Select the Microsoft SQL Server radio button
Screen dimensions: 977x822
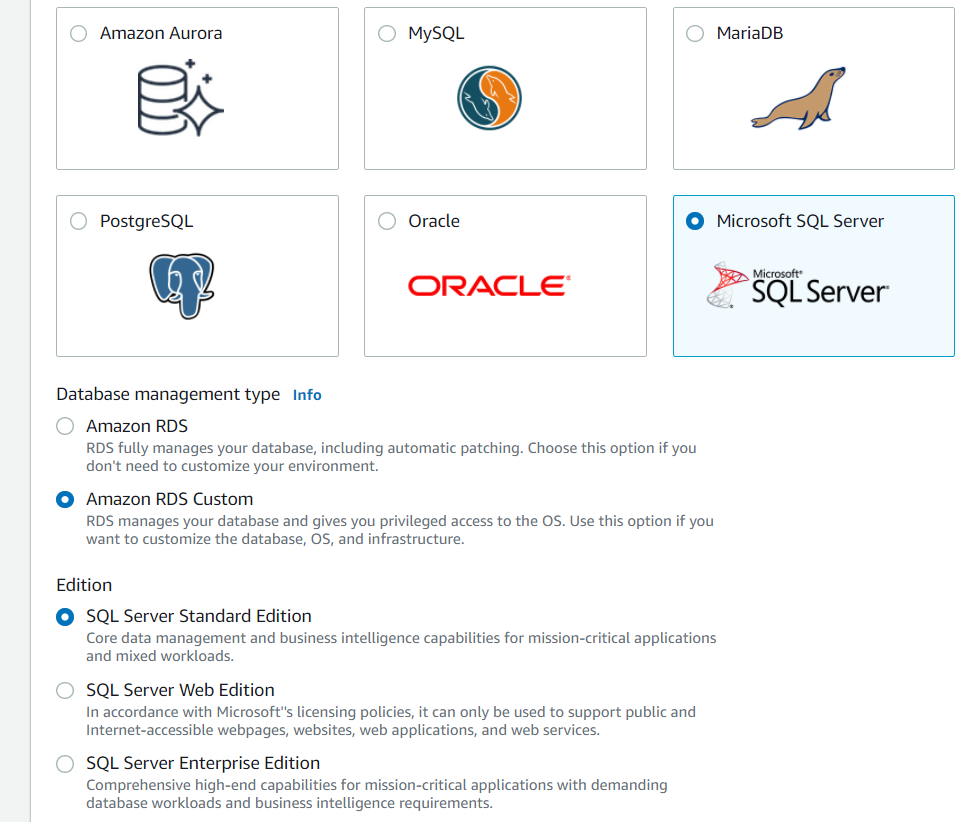click(696, 222)
